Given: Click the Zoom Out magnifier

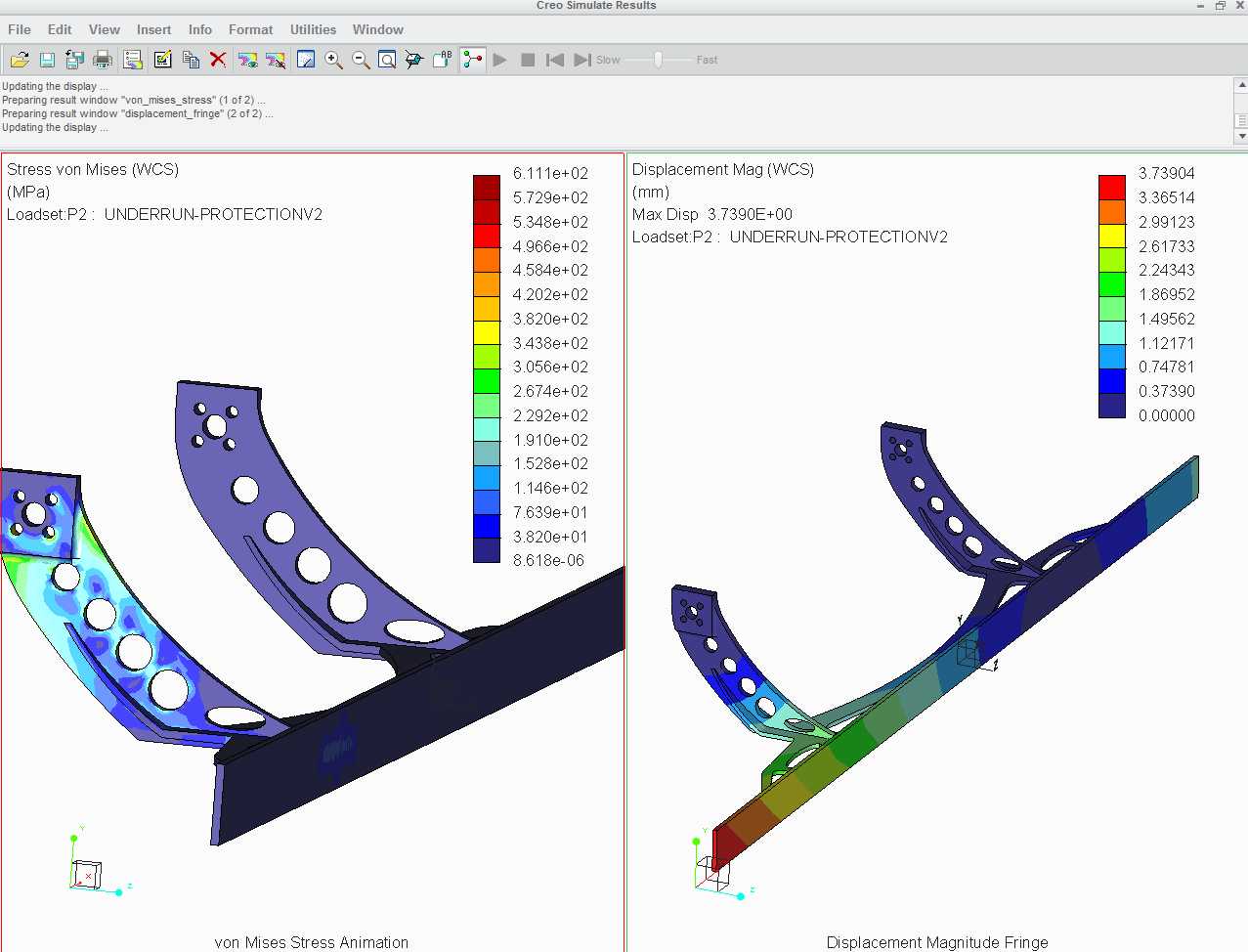Looking at the screenshot, I should click(x=361, y=60).
